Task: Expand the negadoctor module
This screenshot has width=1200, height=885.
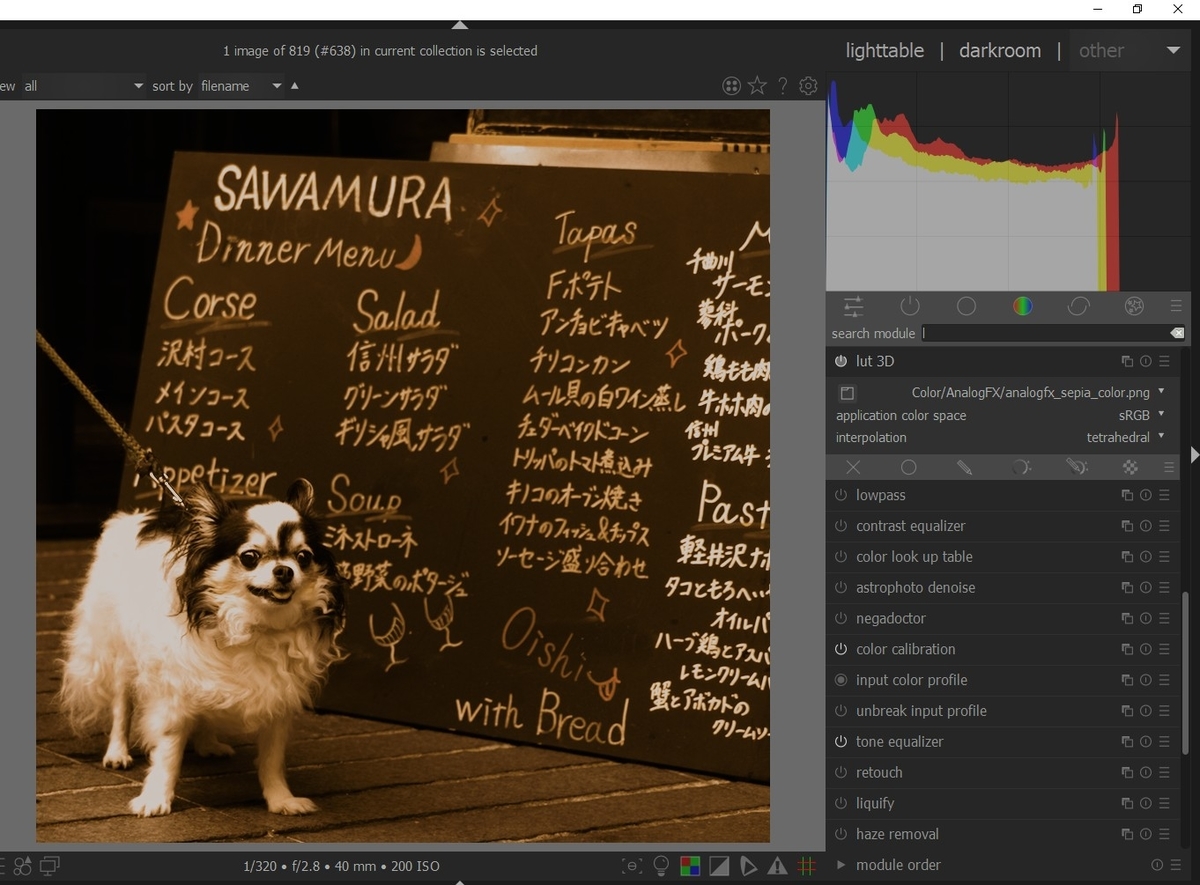Action: pos(891,619)
